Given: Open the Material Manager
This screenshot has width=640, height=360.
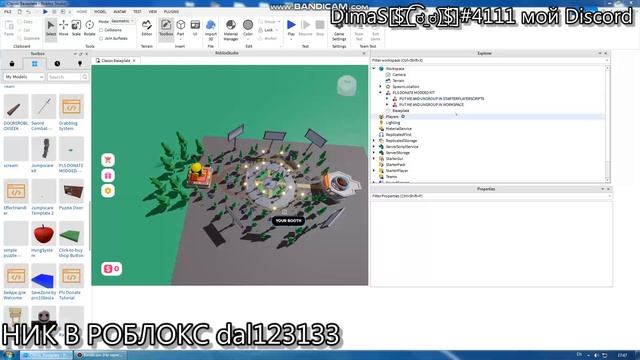Looking at the screenshot, I should 231,29.
